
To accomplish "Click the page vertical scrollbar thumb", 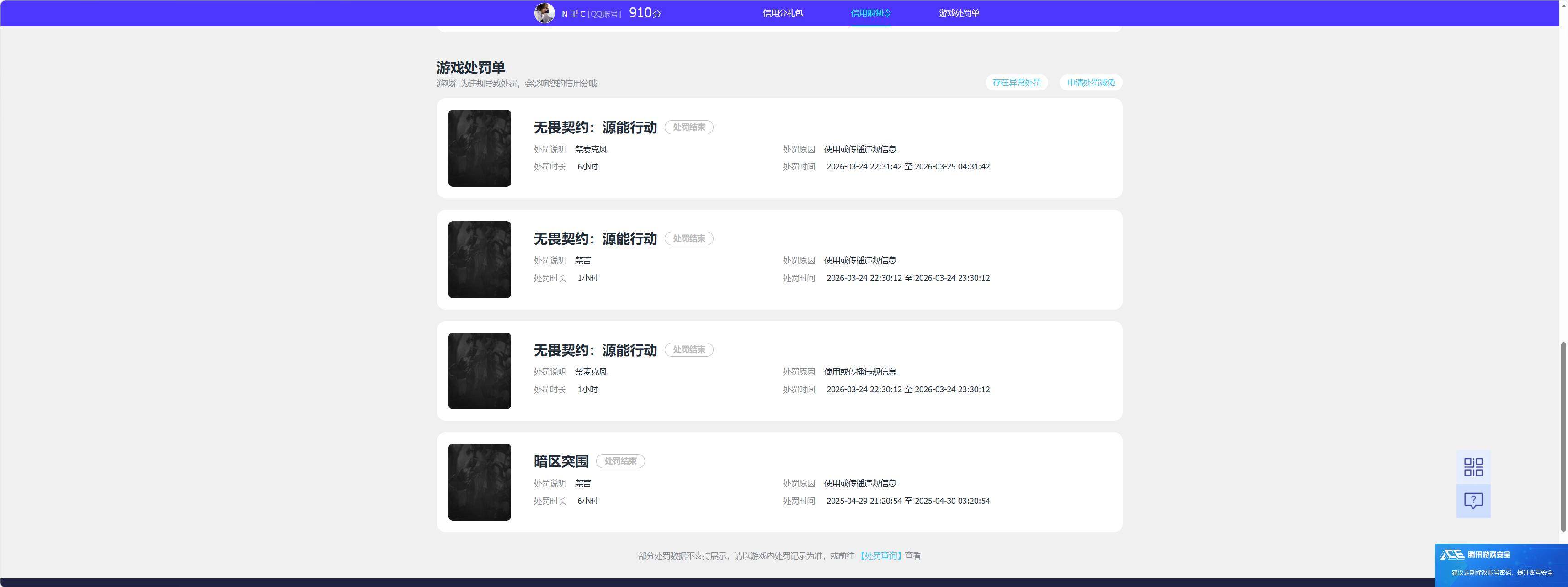I will [x=1563, y=437].
